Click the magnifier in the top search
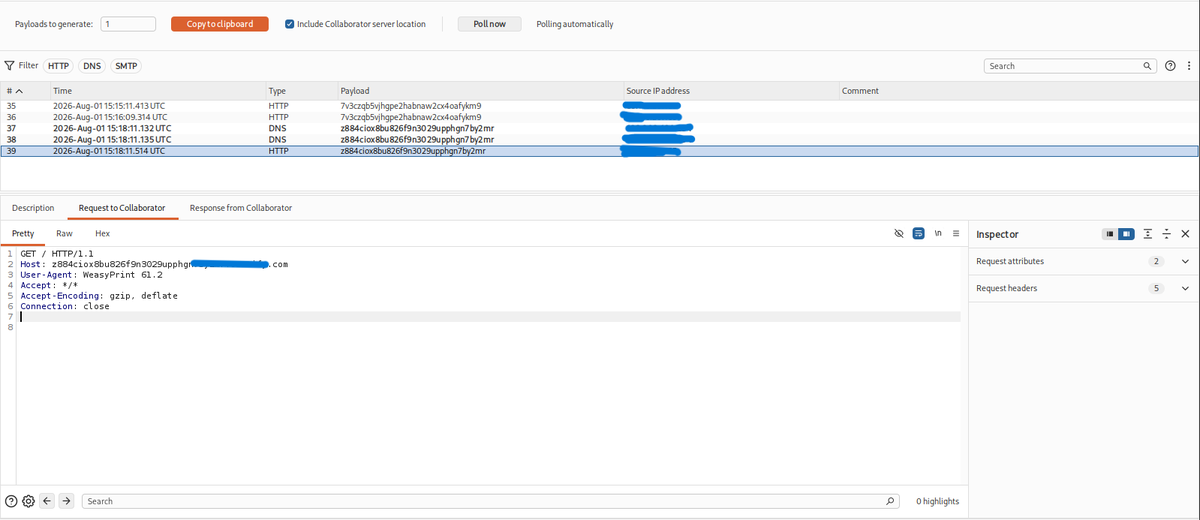The height and width of the screenshot is (520, 1200). (1149, 66)
